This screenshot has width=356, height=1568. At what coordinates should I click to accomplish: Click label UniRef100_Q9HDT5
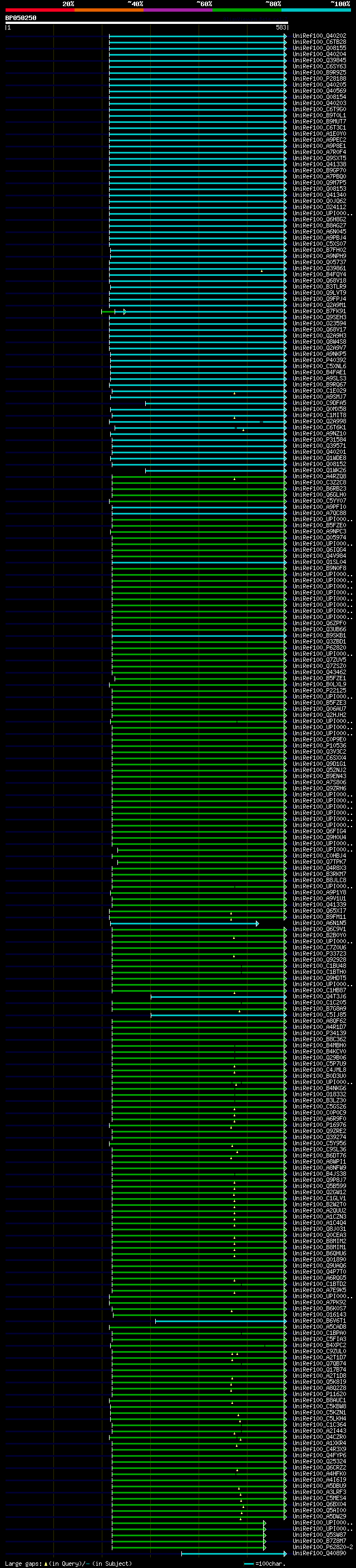point(319,978)
